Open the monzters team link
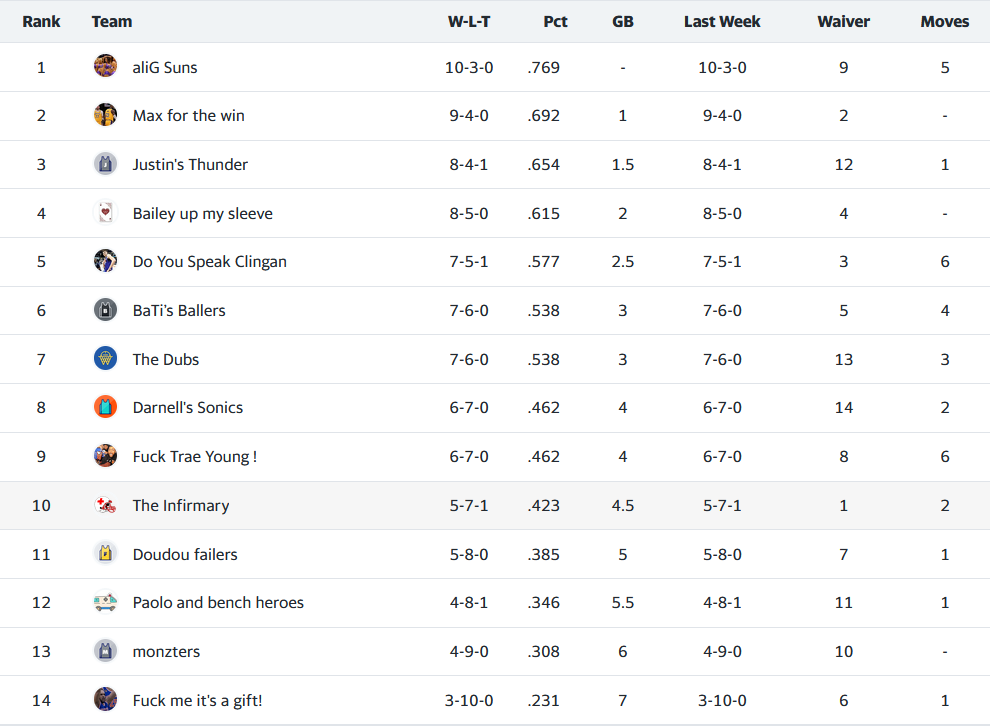Screen dimensions: 990x727 166,651
